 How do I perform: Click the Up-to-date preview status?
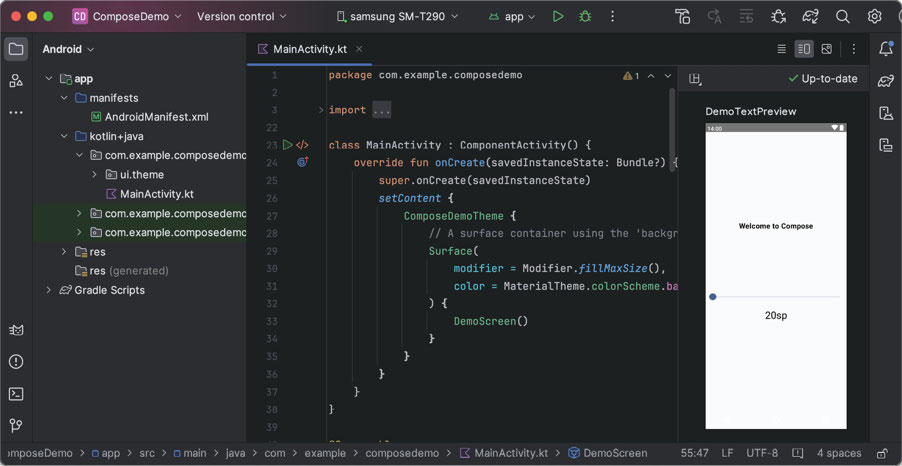coord(823,79)
